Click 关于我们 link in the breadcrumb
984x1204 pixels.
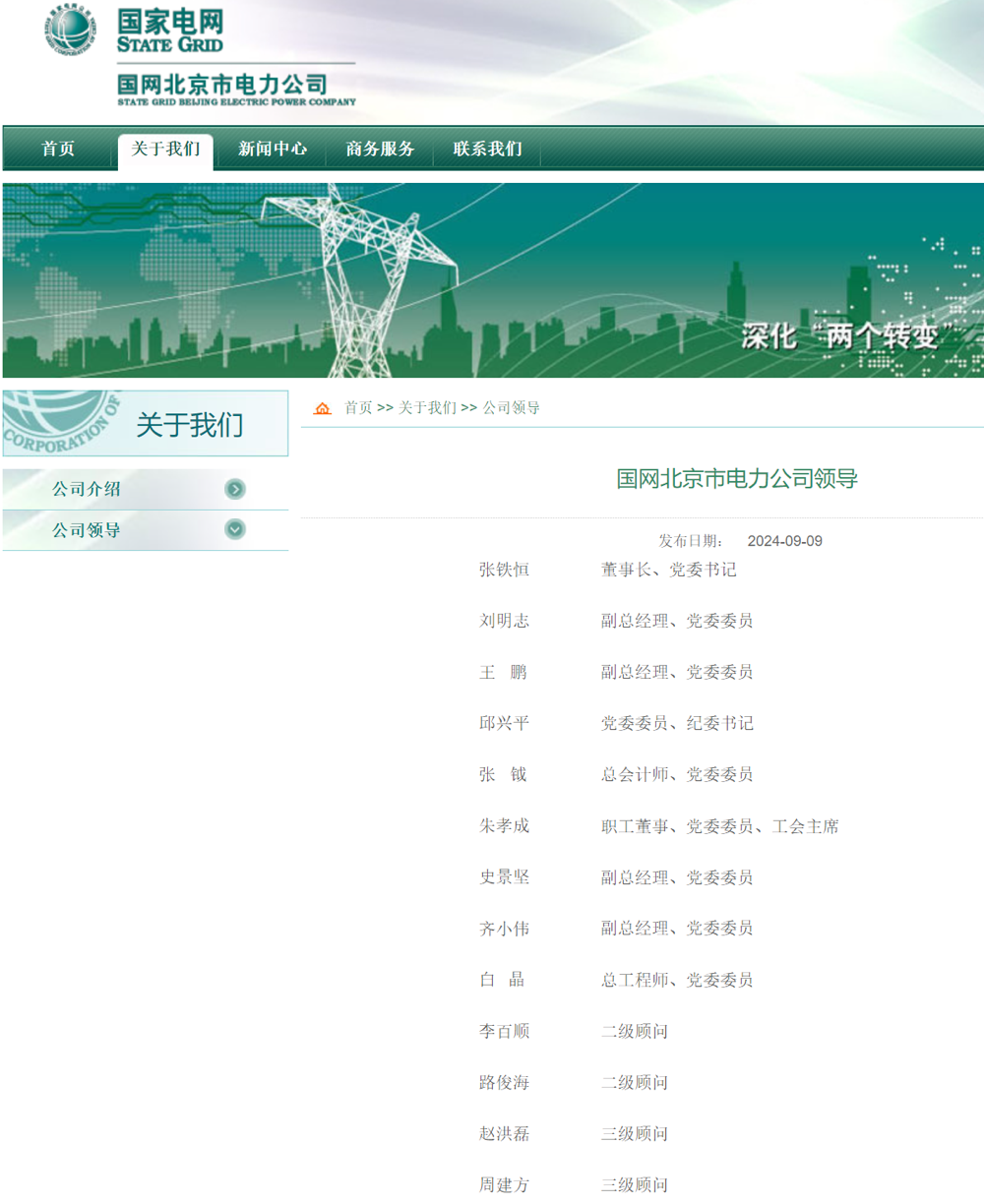427,408
